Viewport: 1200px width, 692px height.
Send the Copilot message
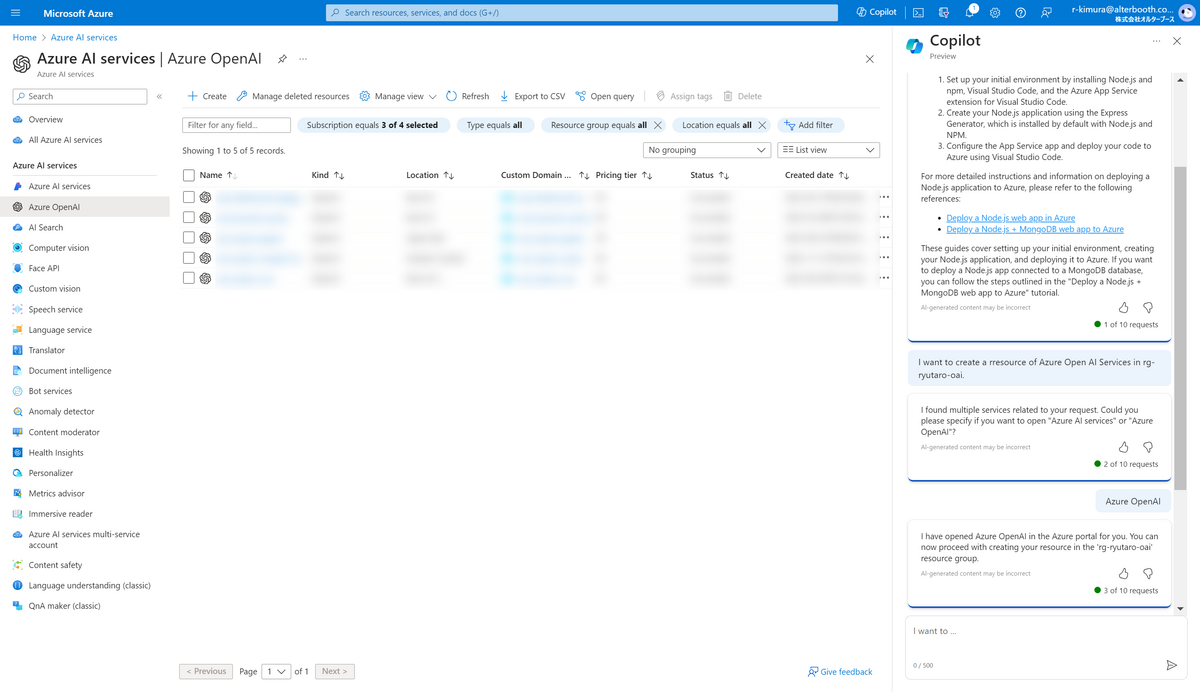point(1172,665)
